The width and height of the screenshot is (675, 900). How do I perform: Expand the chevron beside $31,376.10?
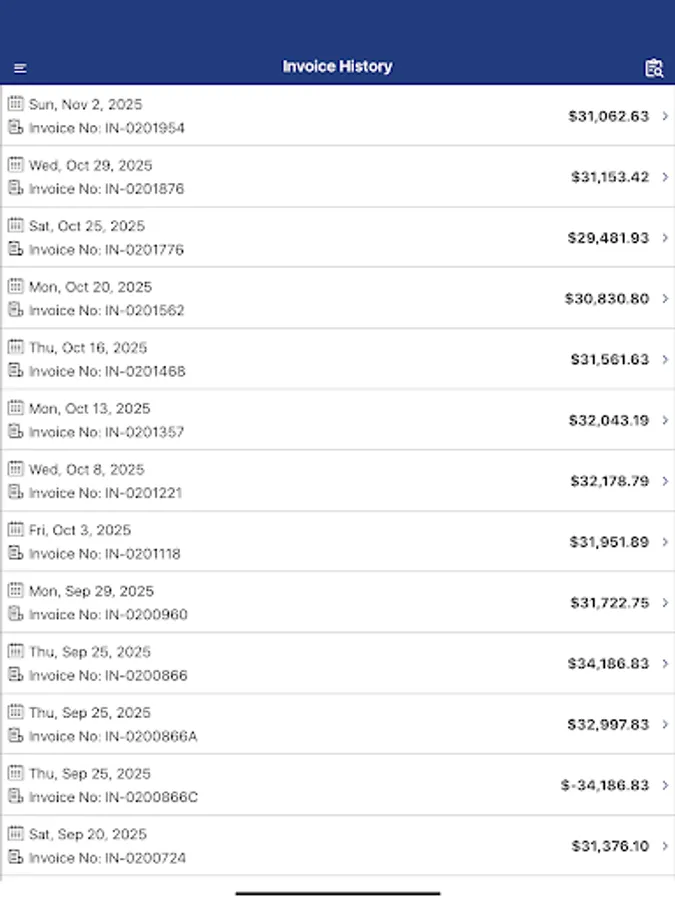(x=663, y=846)
